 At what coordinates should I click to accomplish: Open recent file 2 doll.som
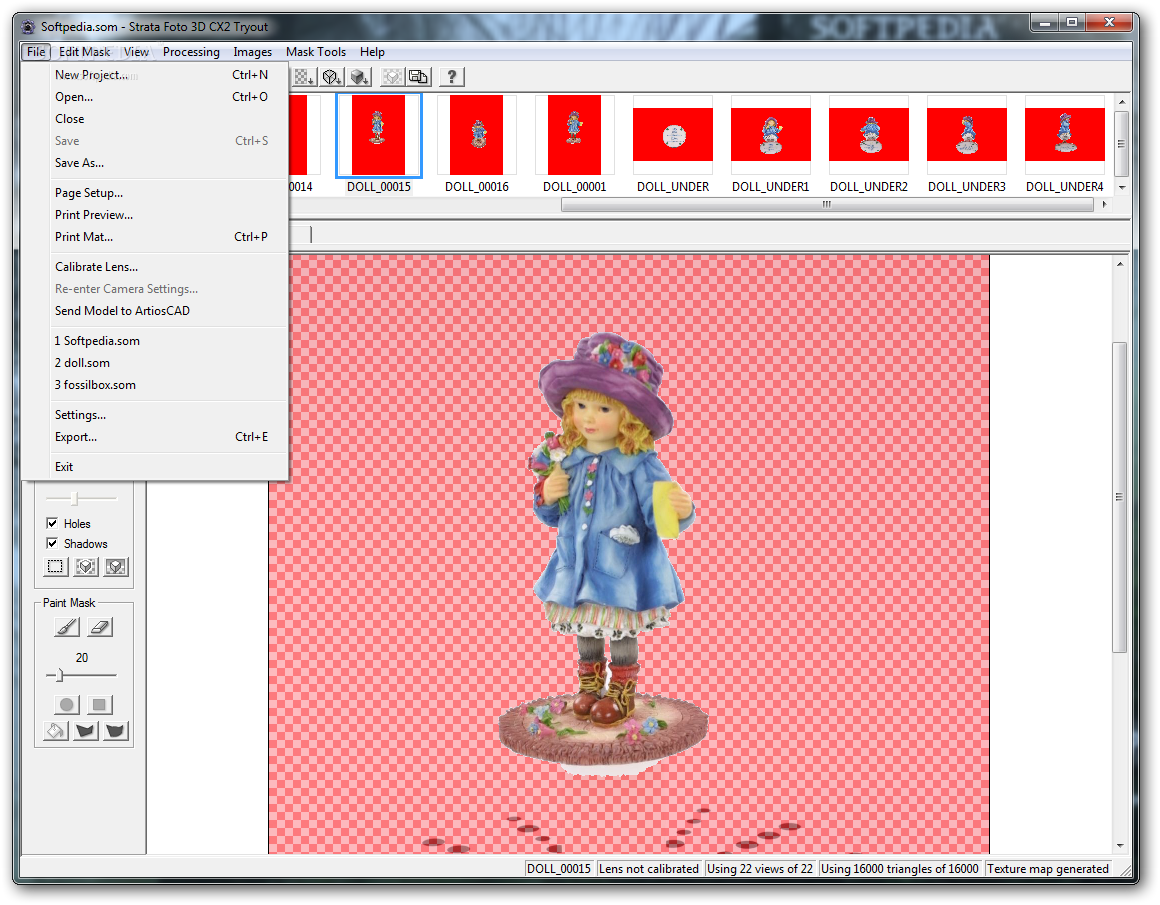(x=155, y=363)
